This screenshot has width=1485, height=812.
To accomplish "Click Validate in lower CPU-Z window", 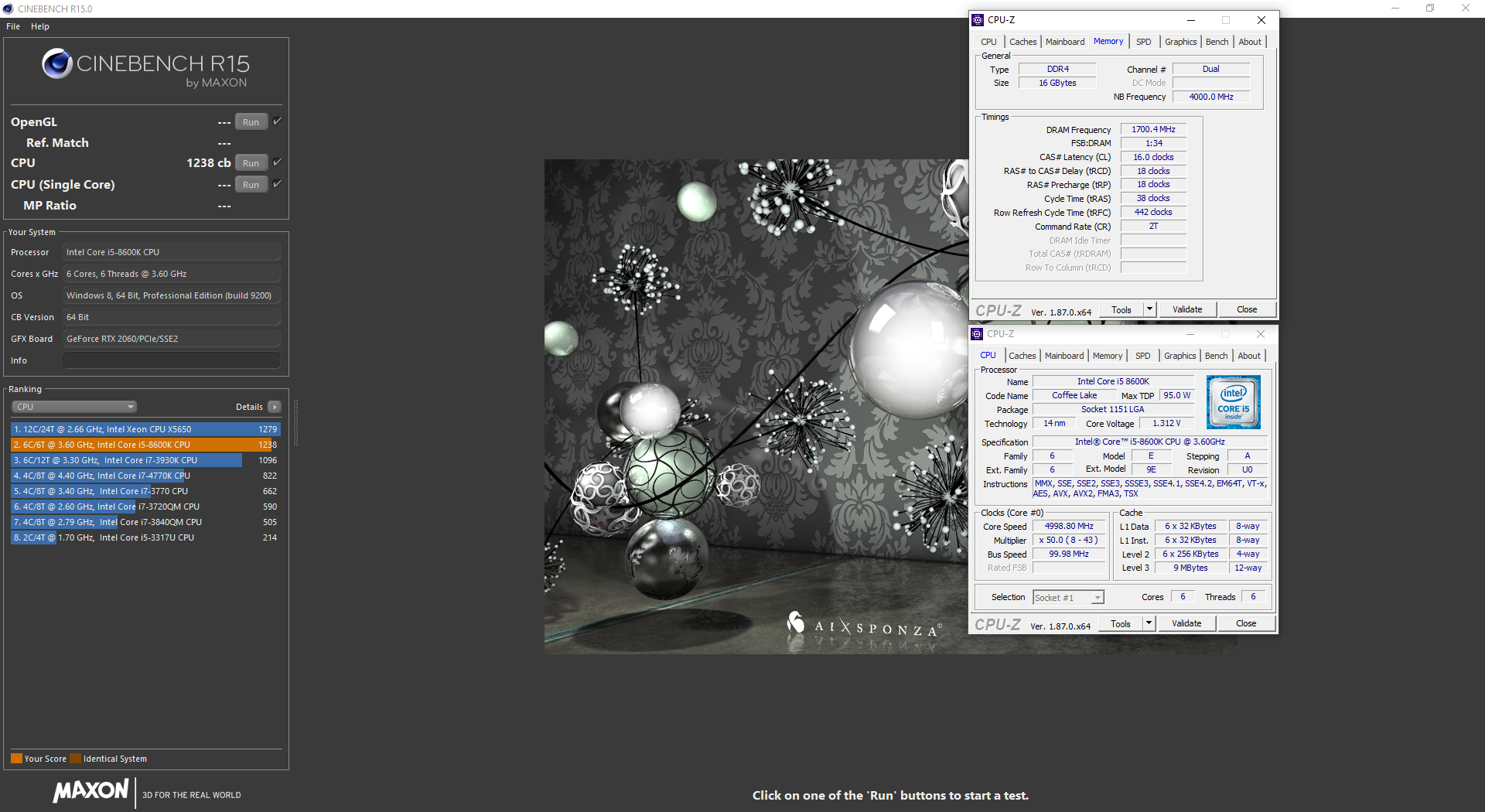I will pyautogui.click(x=1186, y=623).
